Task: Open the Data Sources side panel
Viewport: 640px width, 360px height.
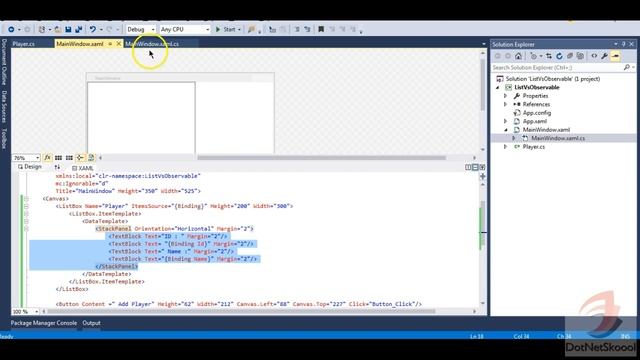Action: coord(4,107)
